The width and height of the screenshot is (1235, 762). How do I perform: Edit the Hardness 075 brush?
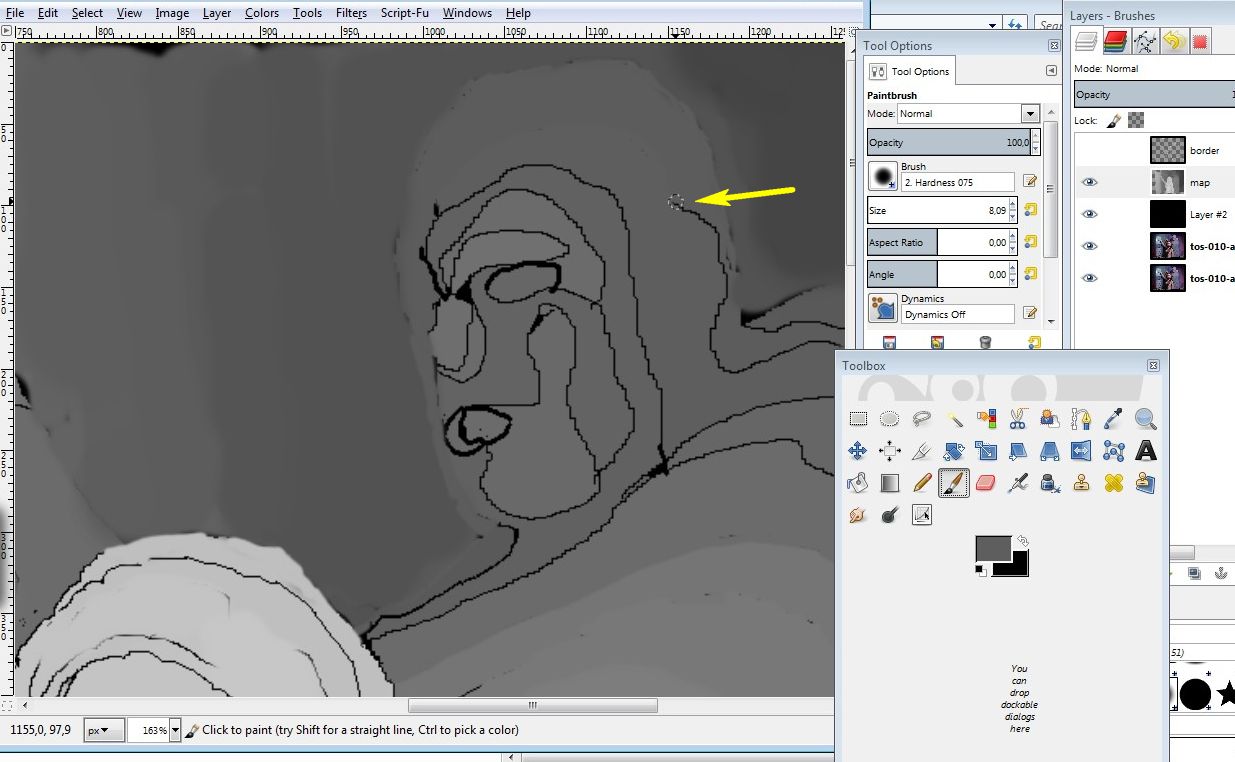click(x=1030, y=182)
